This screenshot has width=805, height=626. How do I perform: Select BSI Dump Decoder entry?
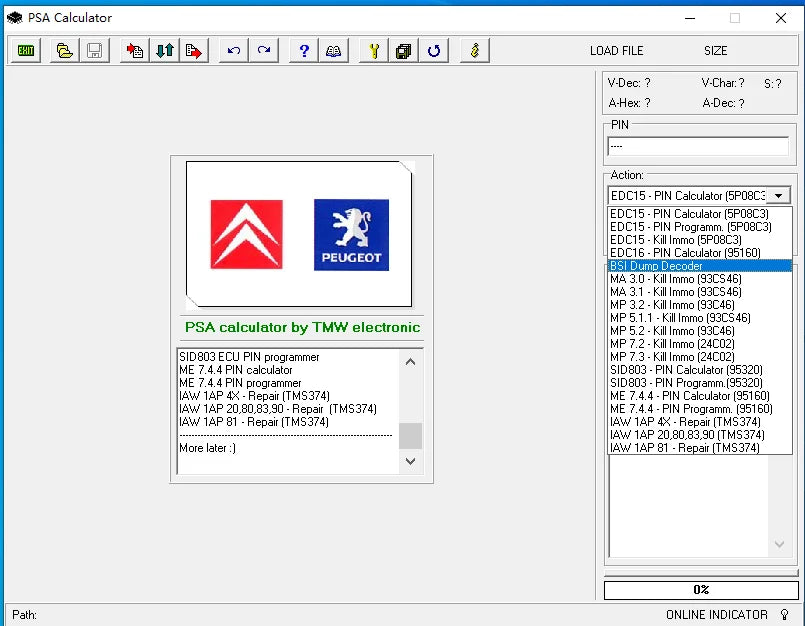[700, 265]
